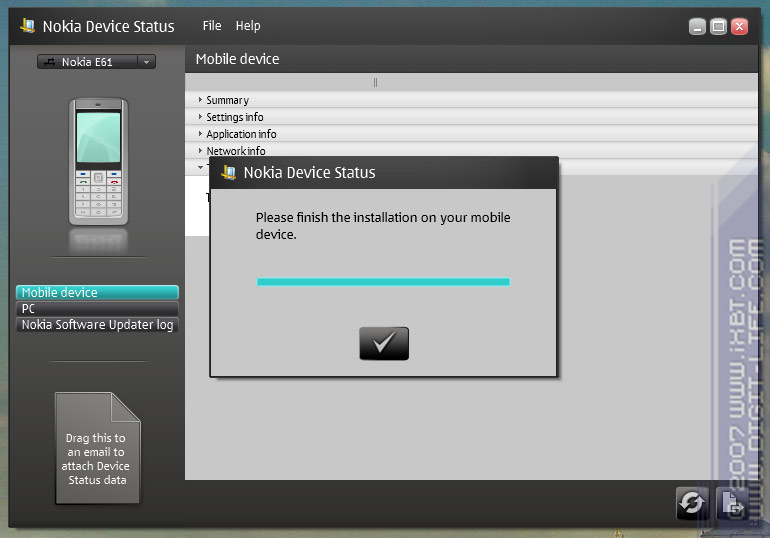Confirm the dialog with the checkmark button
Viewport: 770px width, 538px height.
click(384, 344)
